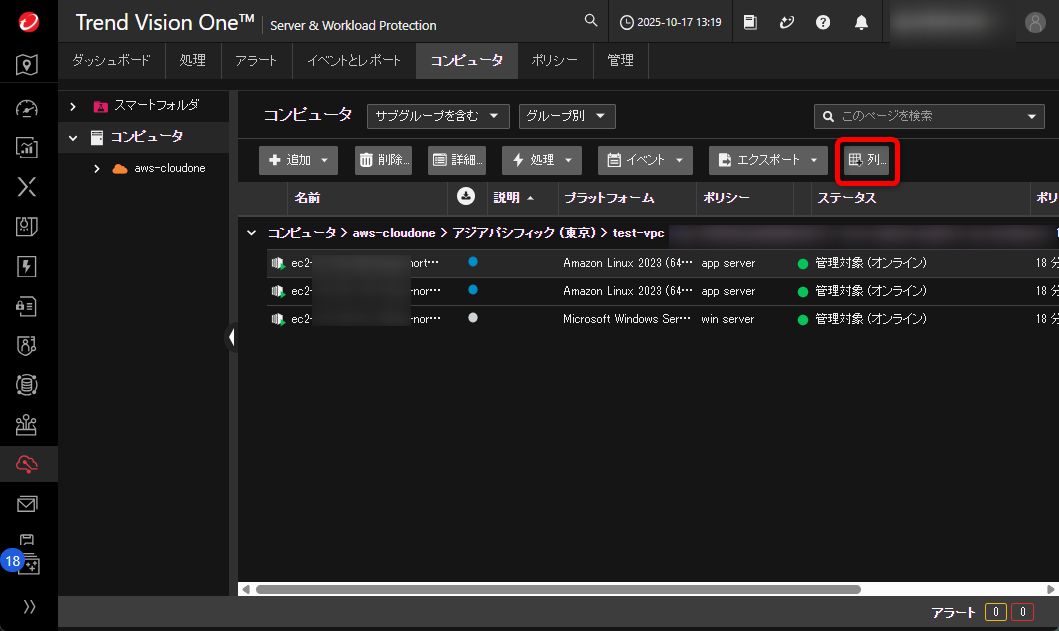Open the グループ別 dropdown
The height and width of the screenshot is (631, 1059).
[x=566, y=117]
